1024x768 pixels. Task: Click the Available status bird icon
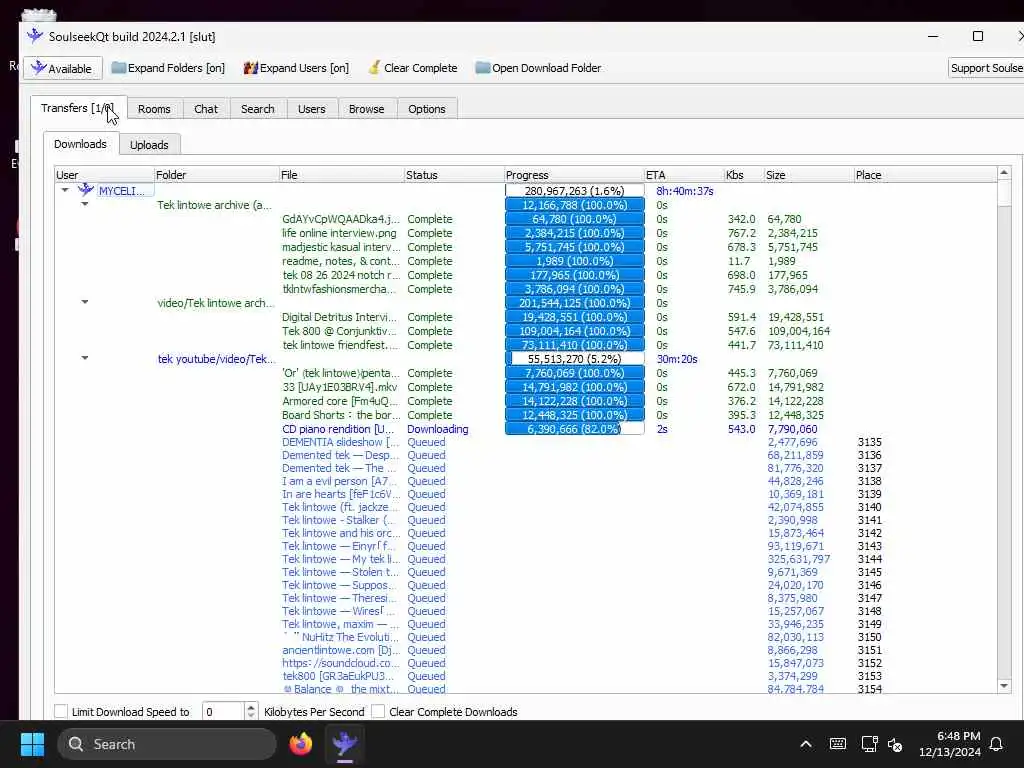click(39, 67)
